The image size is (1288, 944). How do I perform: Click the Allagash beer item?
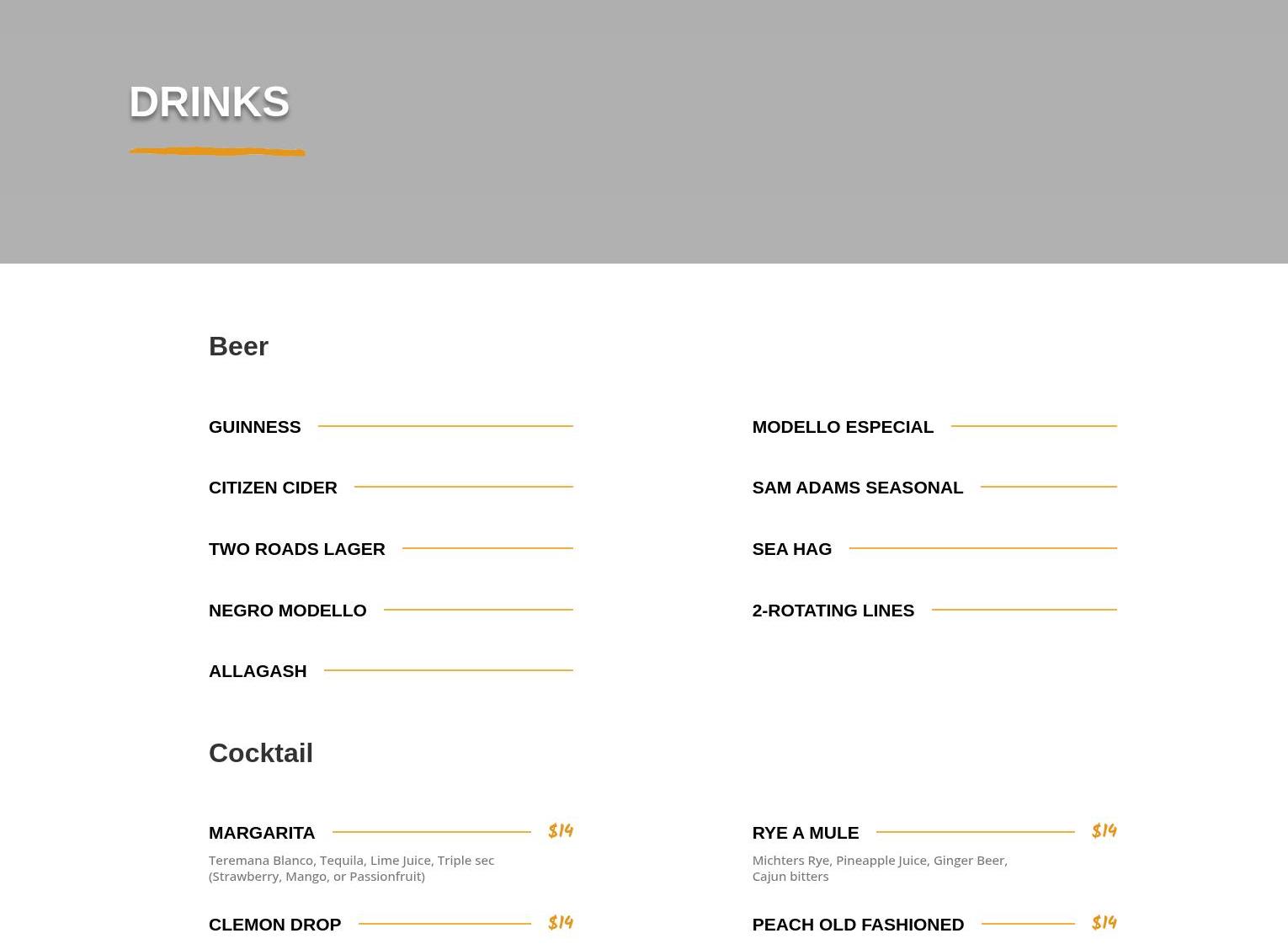[258, 671]
